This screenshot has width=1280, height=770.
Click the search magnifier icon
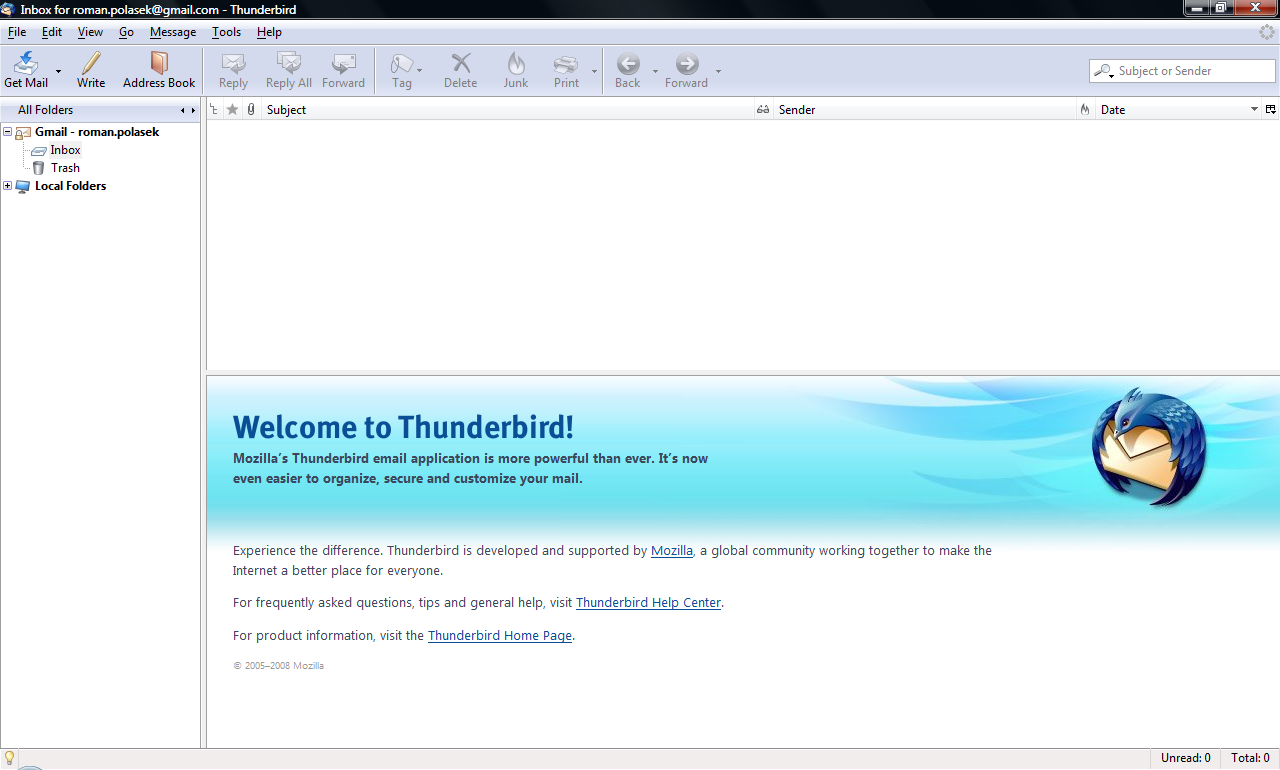pyautogui.click(x=1102, y=71)
